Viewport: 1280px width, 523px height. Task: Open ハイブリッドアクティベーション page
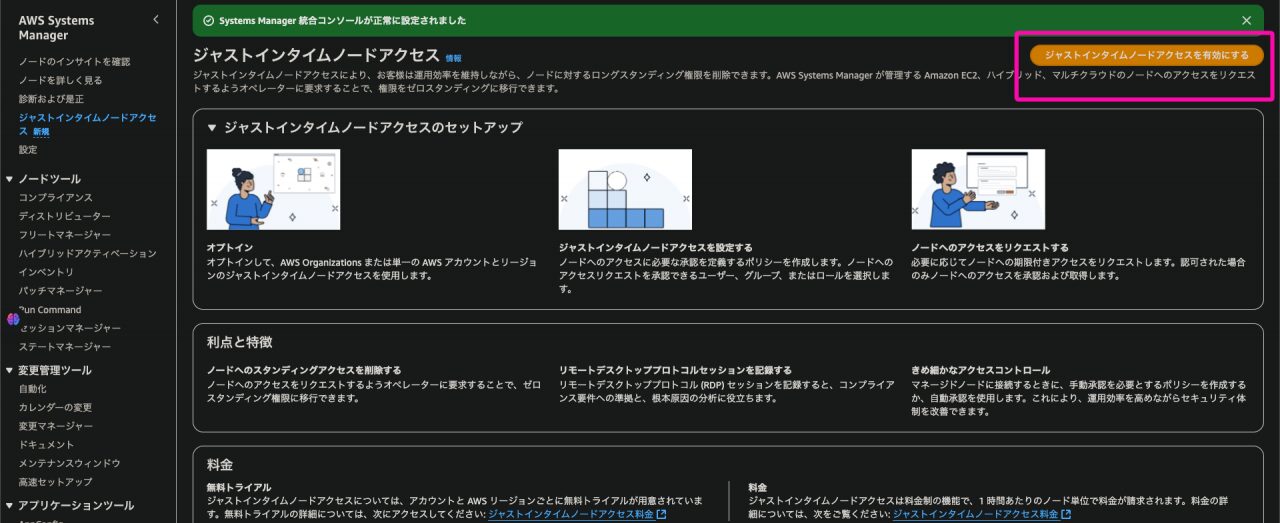[x=87, y=254]
